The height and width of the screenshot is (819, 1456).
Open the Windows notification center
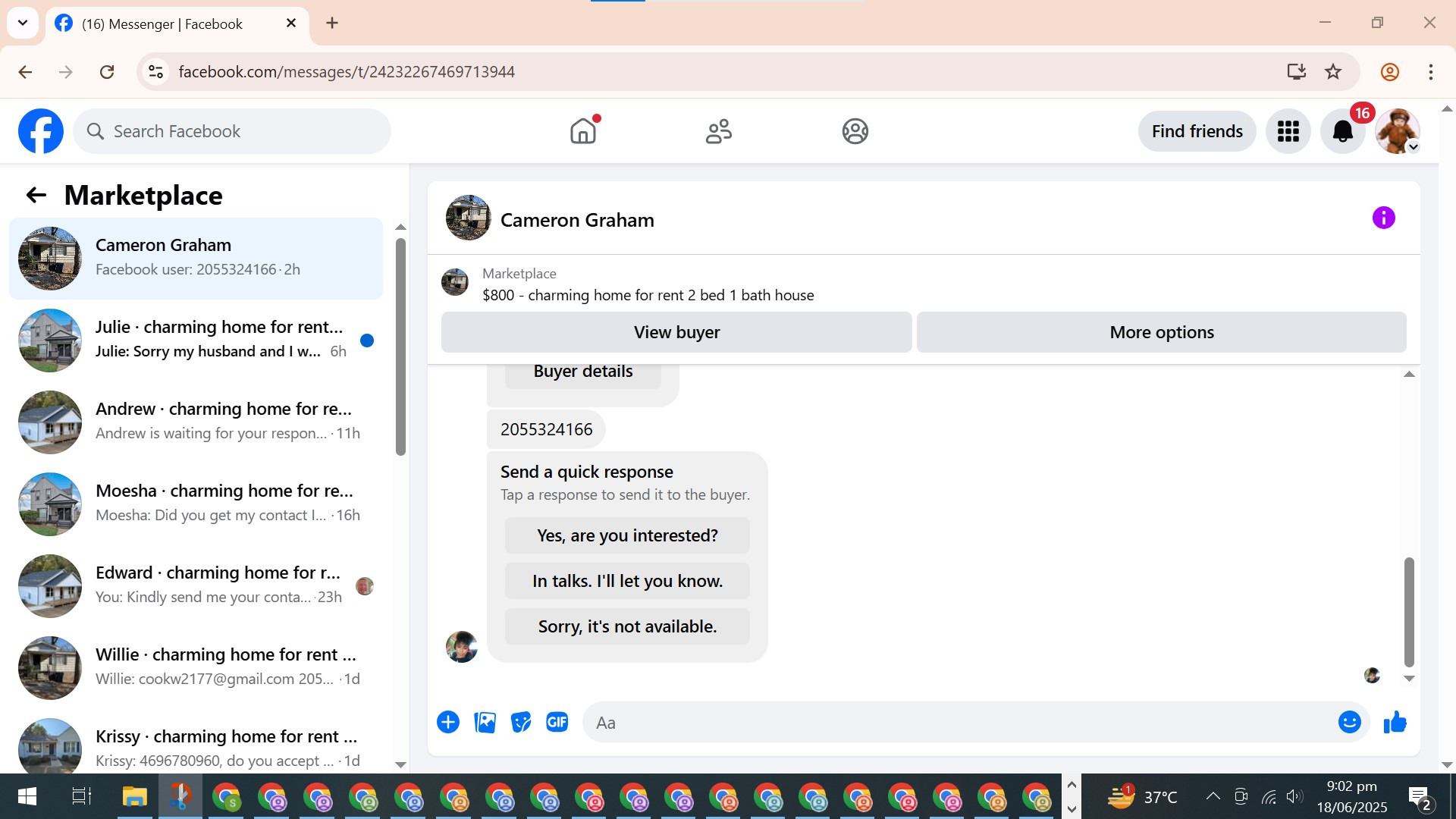(x=1420, y=797)
